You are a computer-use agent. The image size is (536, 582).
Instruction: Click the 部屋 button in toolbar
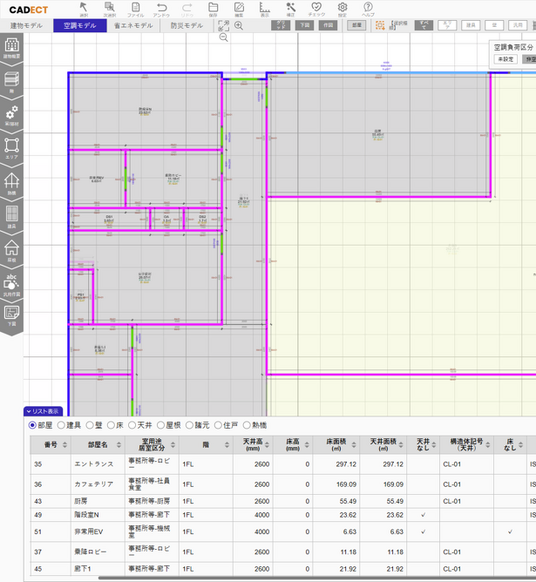coord(357,25)
